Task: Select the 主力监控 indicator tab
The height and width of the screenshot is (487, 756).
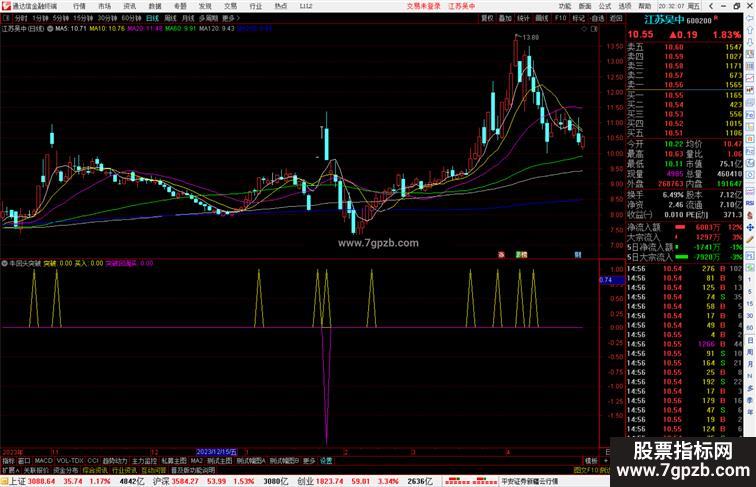Action: pos(144,461)
